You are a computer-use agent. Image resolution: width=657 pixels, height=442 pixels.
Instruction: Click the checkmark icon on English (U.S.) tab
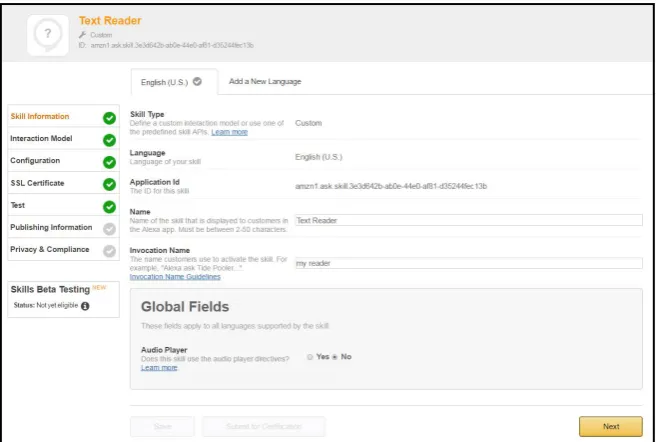pos(197,82)
